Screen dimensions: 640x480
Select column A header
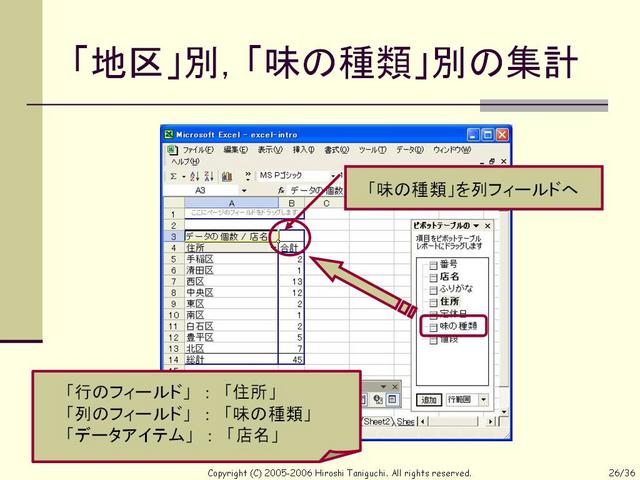click(231, 203)
